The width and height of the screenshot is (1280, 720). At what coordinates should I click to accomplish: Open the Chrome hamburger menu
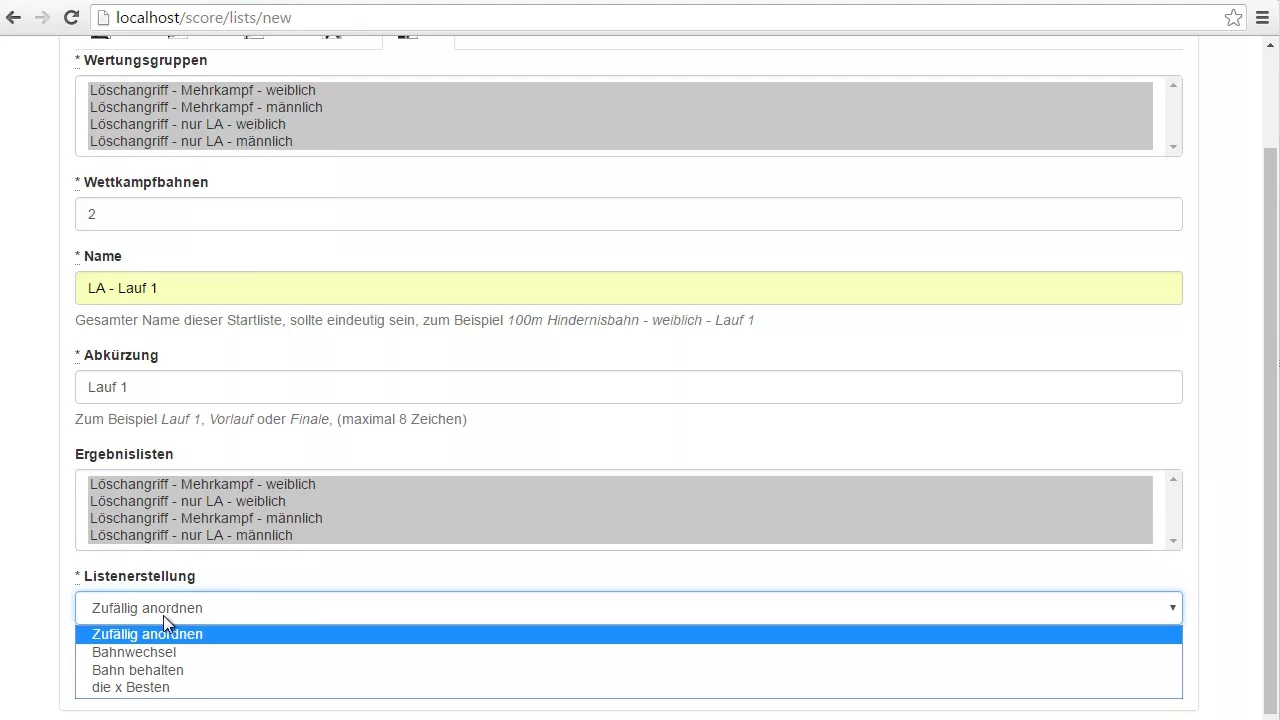click(1262, 17)
